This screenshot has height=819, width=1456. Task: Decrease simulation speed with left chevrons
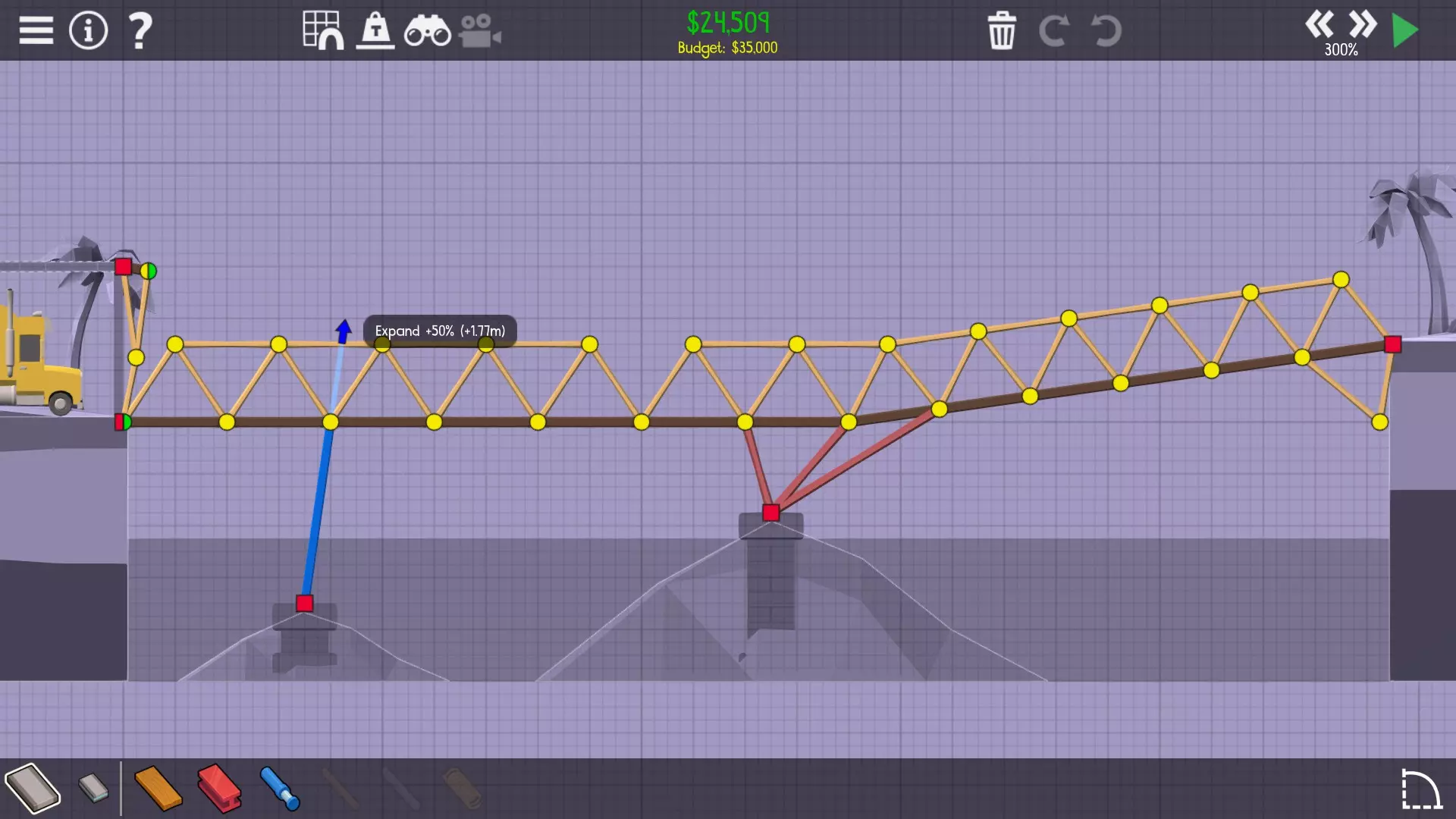1319,24
